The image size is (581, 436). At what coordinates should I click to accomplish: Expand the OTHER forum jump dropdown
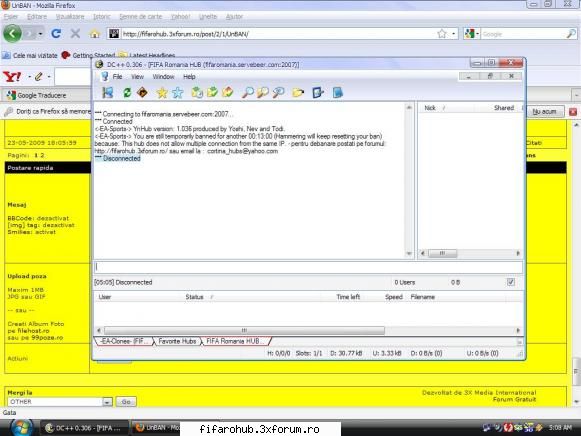tap(107, 402)
